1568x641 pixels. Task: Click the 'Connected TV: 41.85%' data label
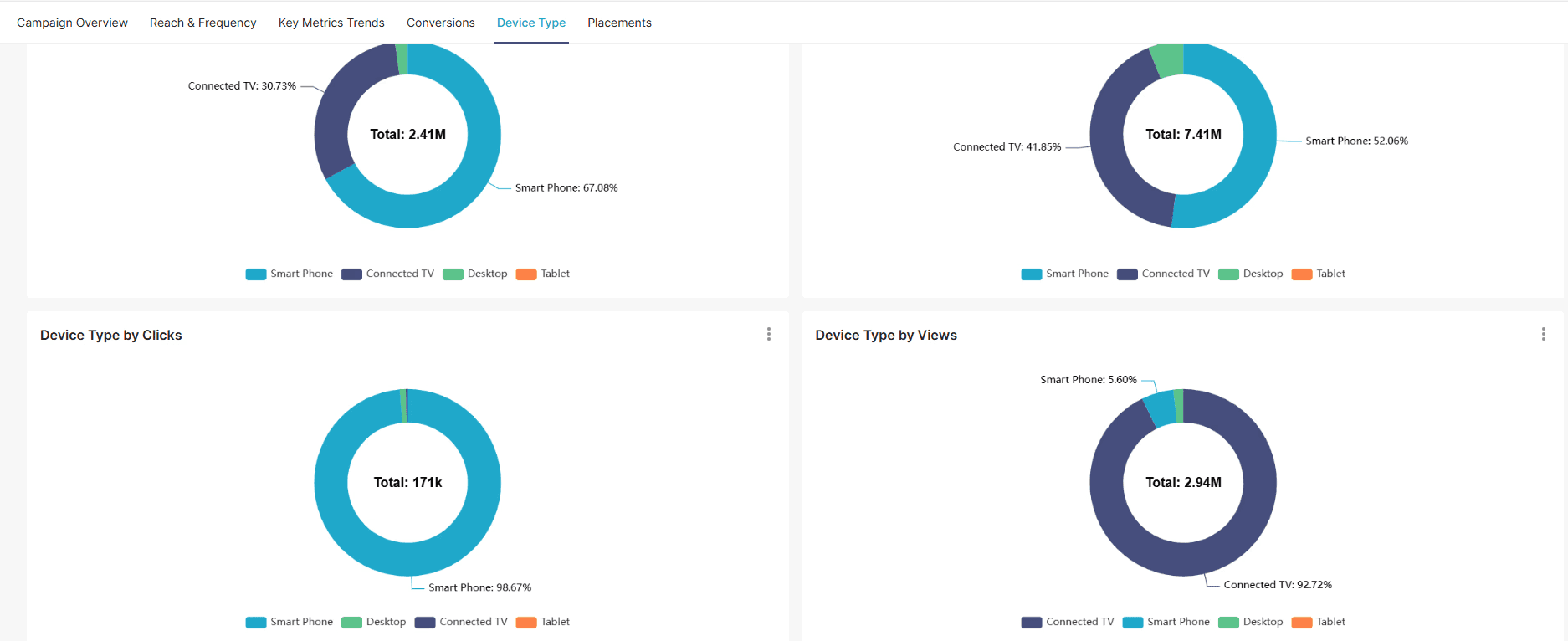click(x=1007, y=147)
